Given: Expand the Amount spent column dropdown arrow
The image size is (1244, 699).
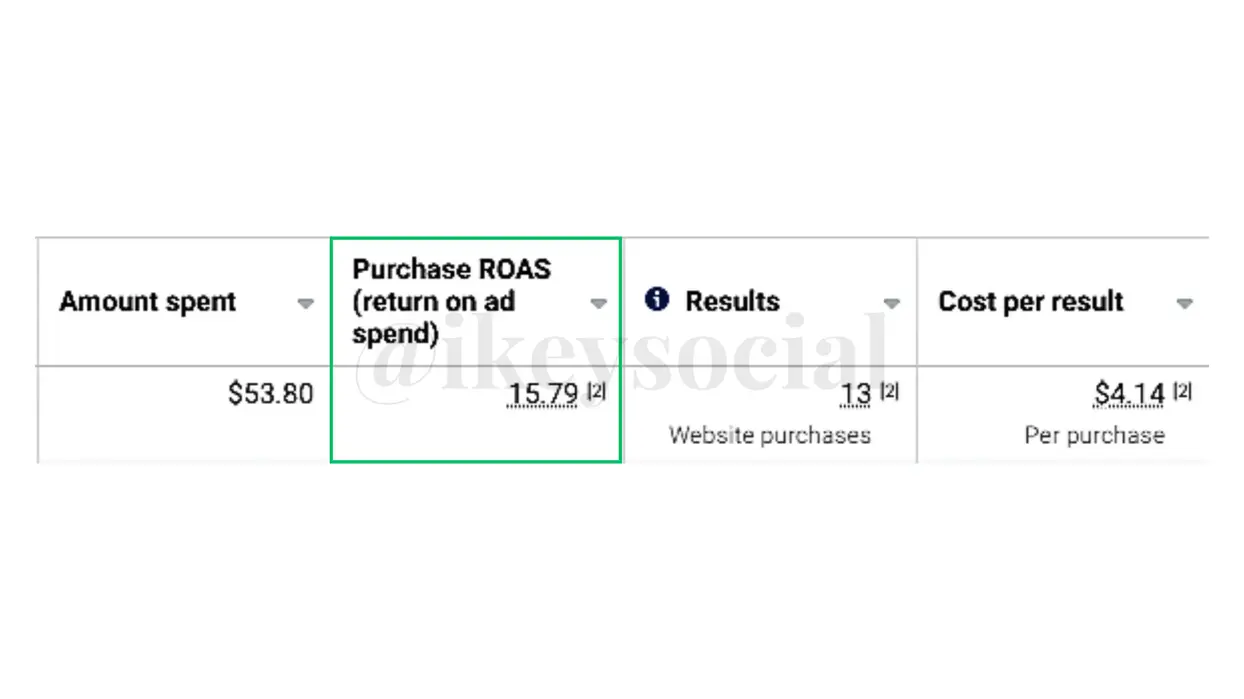Looking at the screenshot, I should [x=306, y=304].
